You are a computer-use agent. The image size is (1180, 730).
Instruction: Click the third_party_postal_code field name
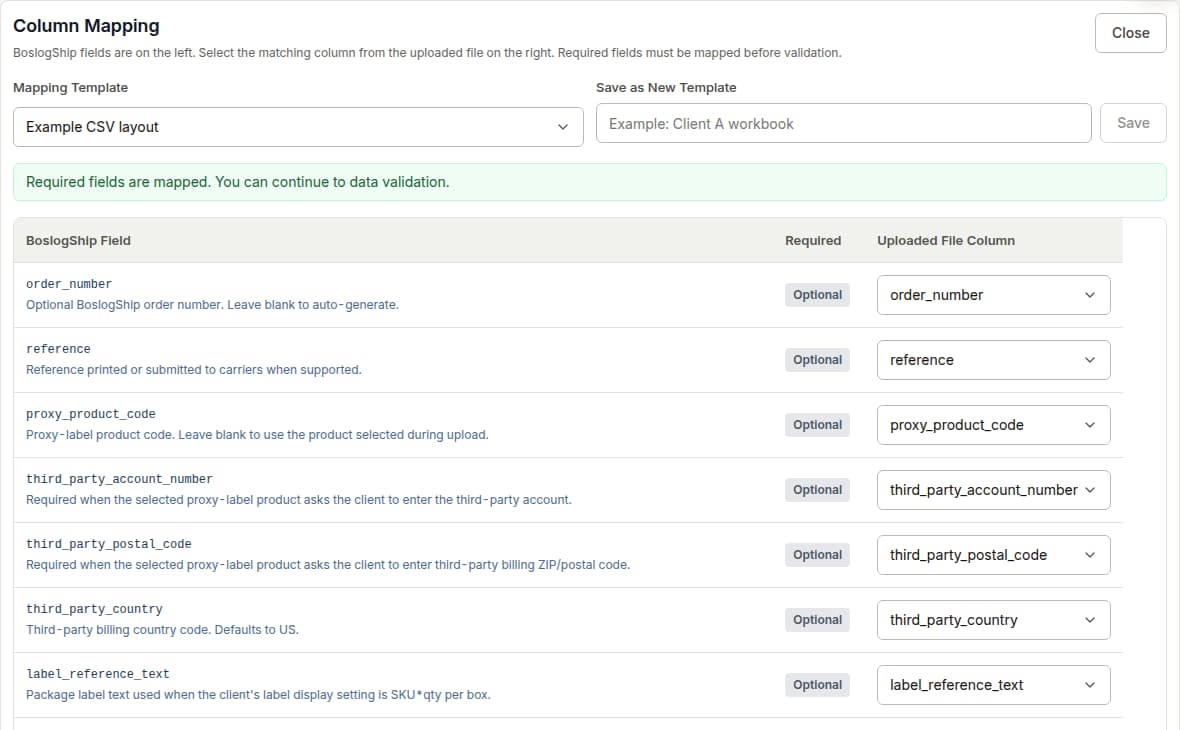[108, 544]
